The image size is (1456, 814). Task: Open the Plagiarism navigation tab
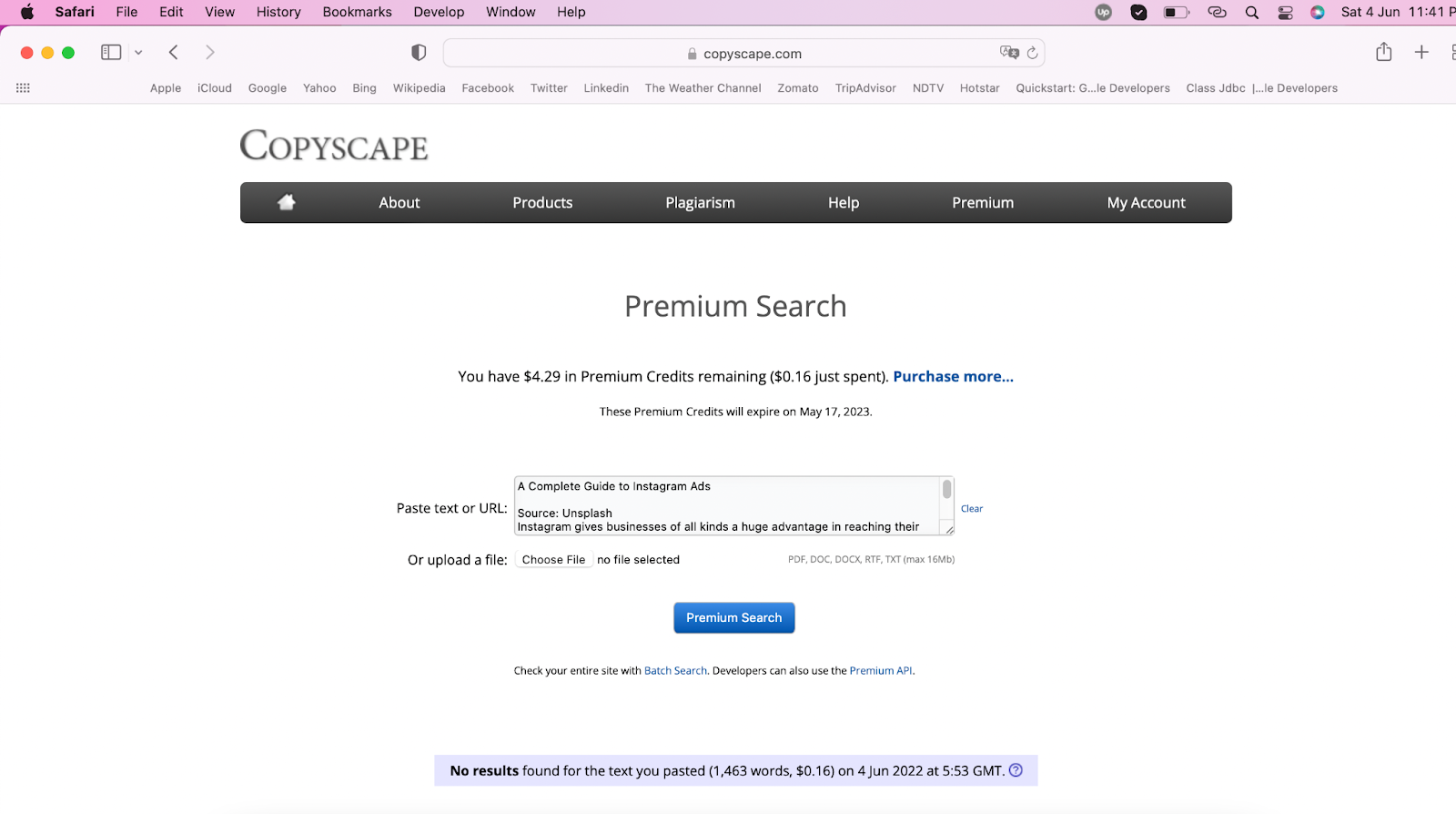pos(700,202)
